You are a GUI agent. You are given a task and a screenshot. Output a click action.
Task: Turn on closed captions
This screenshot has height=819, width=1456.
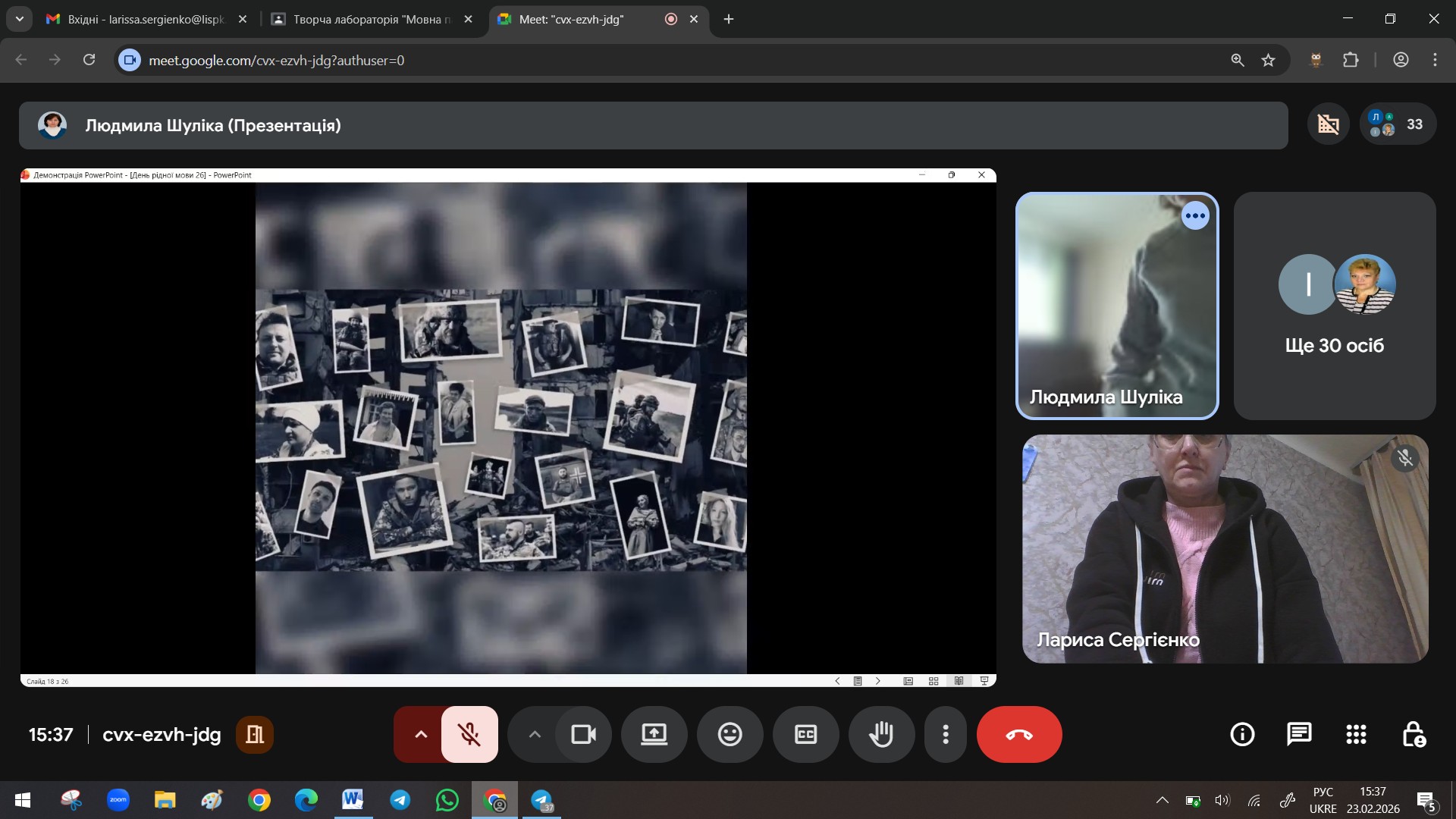805,734
